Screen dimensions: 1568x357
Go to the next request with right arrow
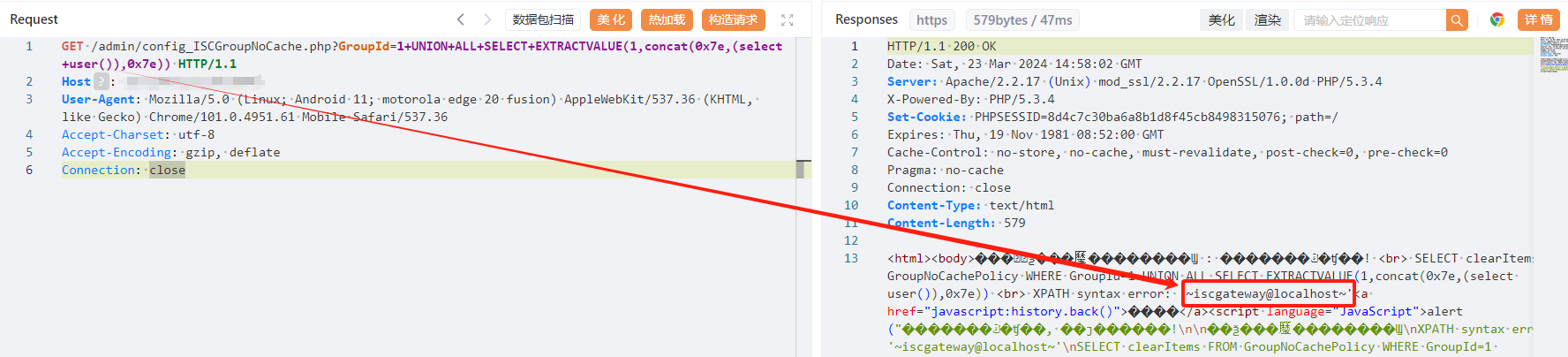tap(486, 19)
